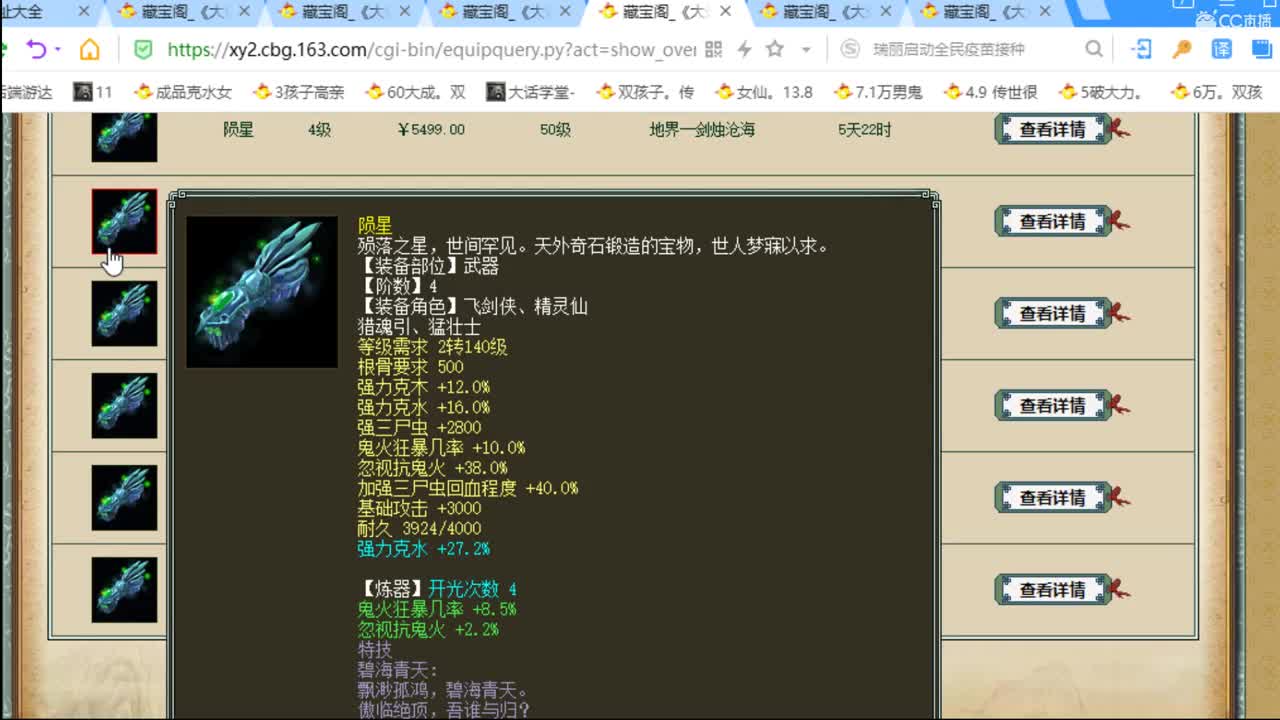The image size is (1280, 720).
Task: Close the last 藏宝阁 tab
Action: pyautogui.click(x=1045, y=12)
